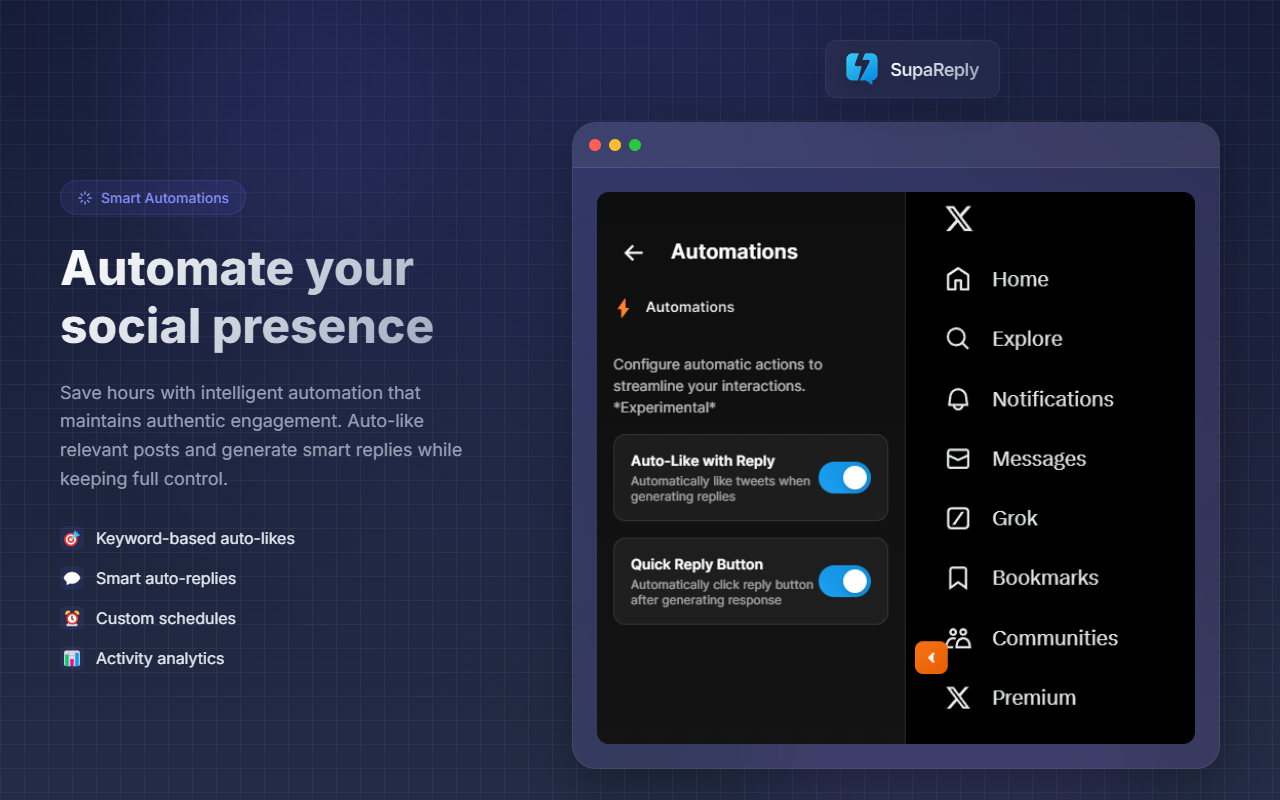Click the X logo at sidebar top
Screen dimensions: 1280x800
click(x=959, y=218)
